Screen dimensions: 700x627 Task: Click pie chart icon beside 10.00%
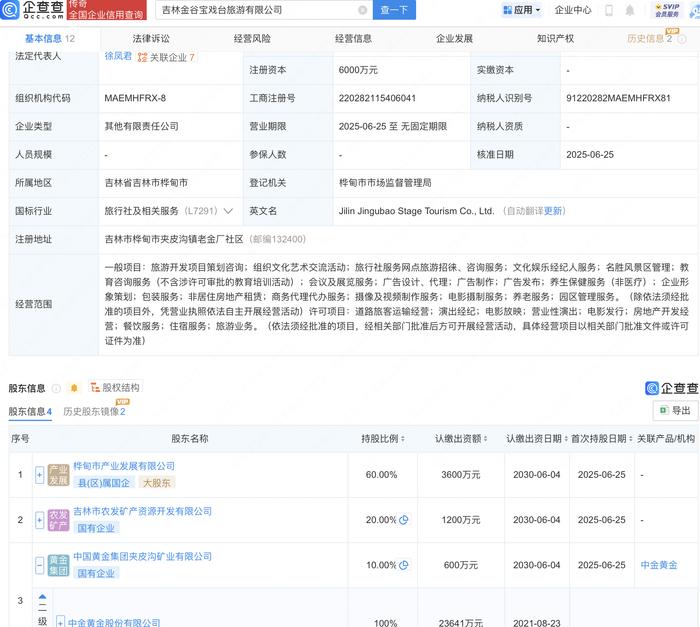404,565
